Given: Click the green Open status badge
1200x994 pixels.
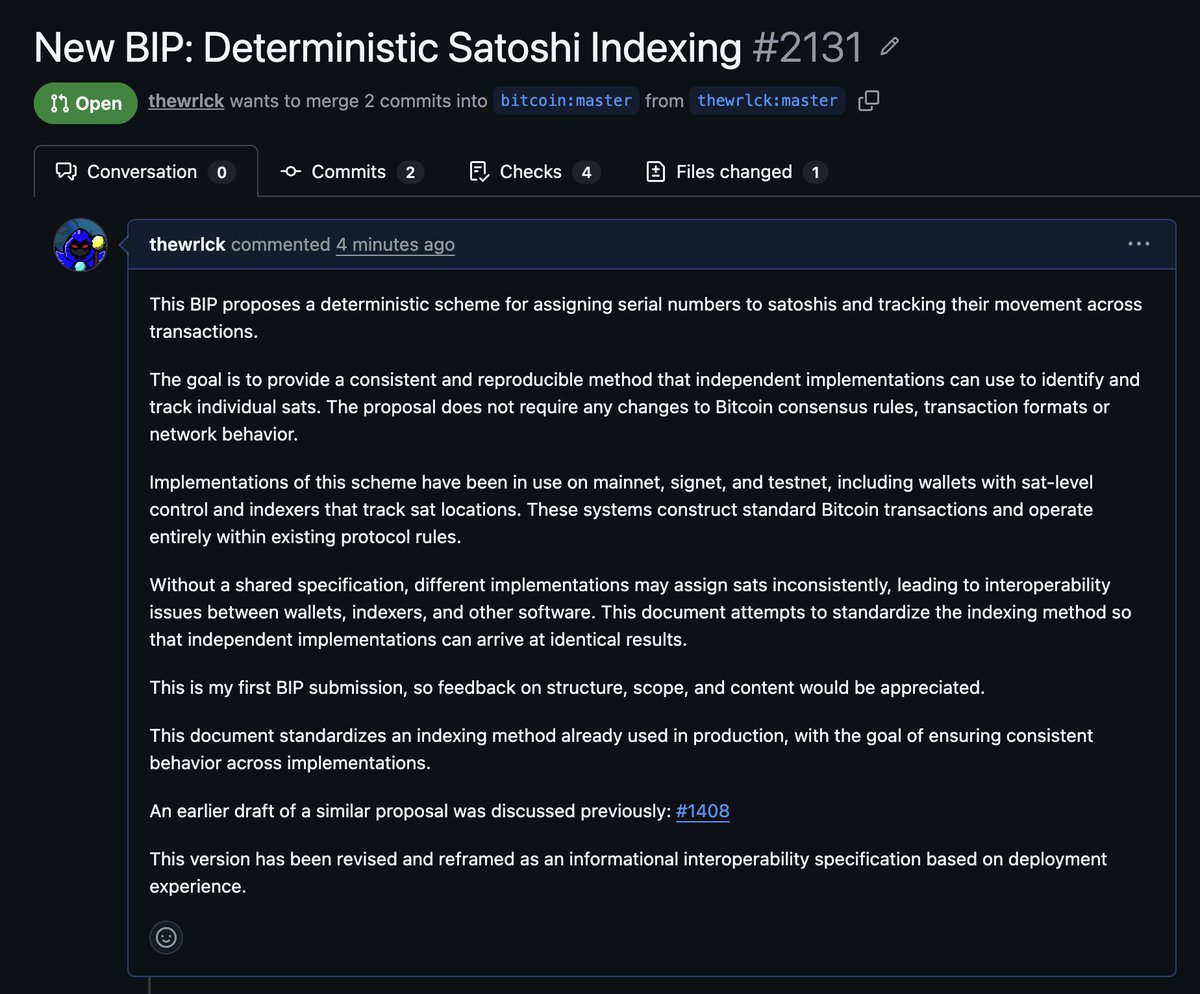Looking at the screenshot, I should pyautogui.click(x=86, y=103).
